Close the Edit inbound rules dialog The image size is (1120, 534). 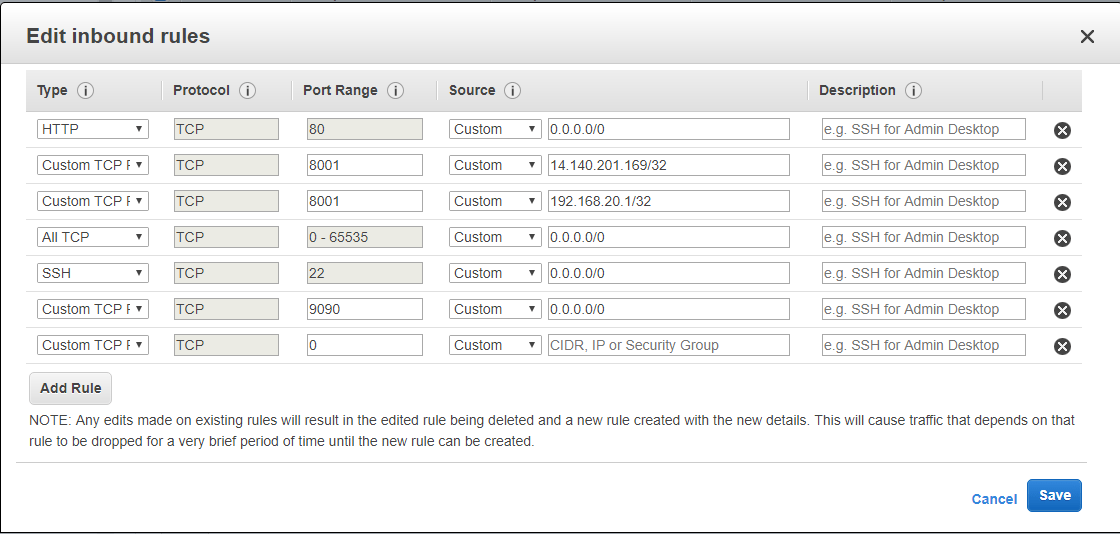click(1087, 37)
